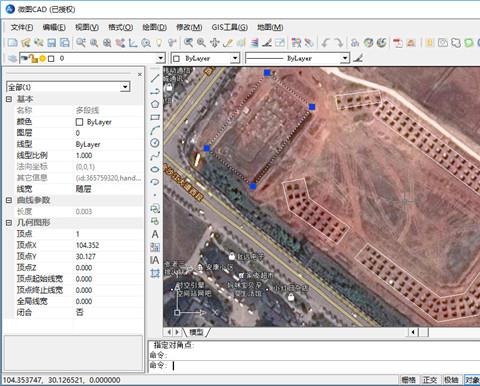
Task: Close the properties panel with X
Action: pyautogui.click(x=140, y=74)
